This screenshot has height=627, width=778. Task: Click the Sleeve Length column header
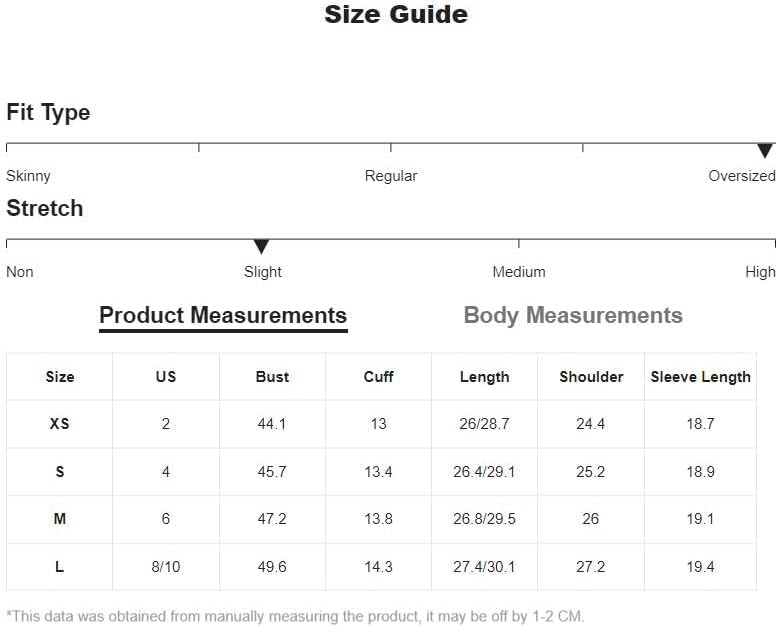click(701, 376)
